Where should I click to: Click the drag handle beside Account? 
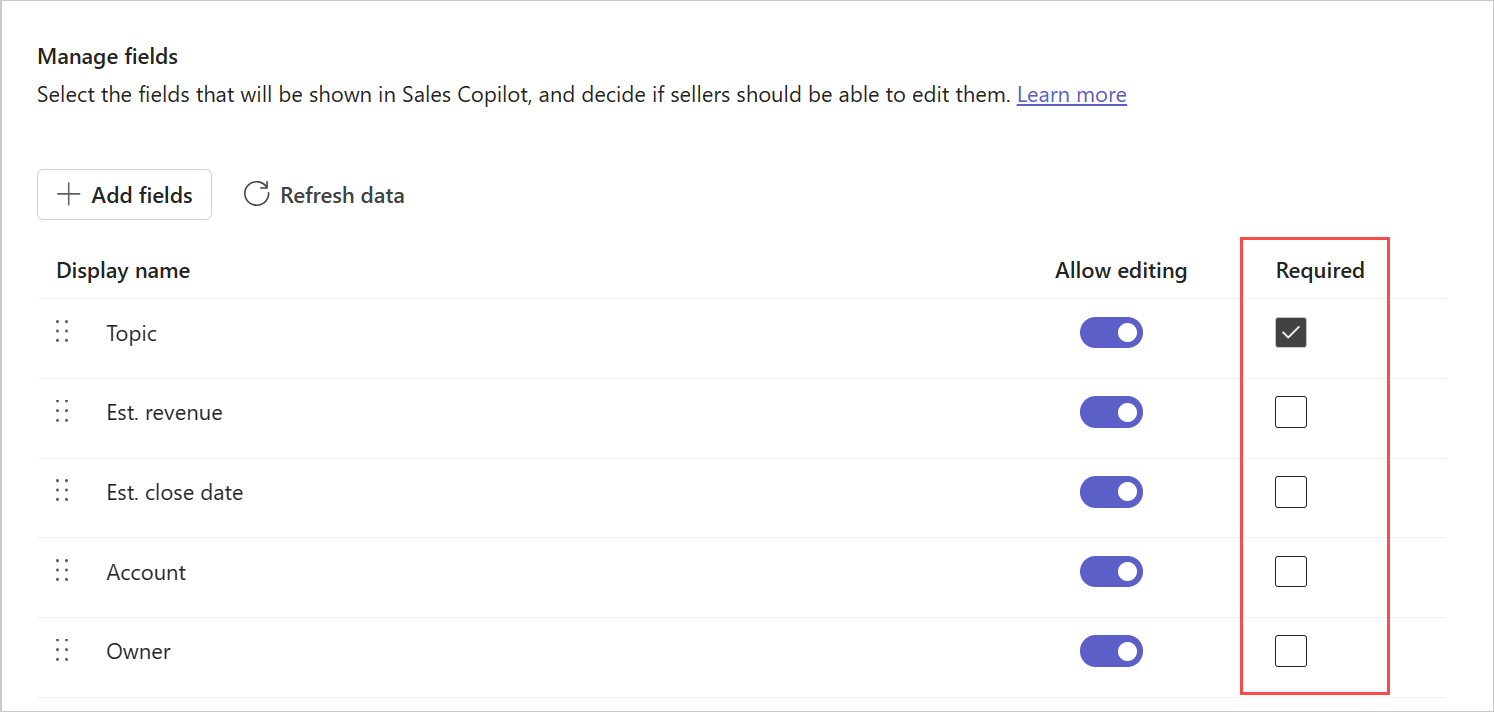pyautogui.click(x=61, y=570)
